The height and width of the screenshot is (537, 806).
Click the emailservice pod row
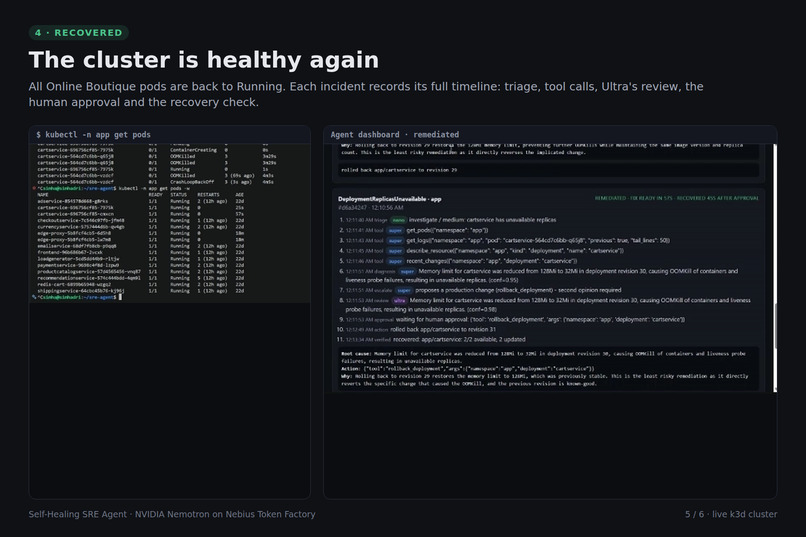(140, 246)
